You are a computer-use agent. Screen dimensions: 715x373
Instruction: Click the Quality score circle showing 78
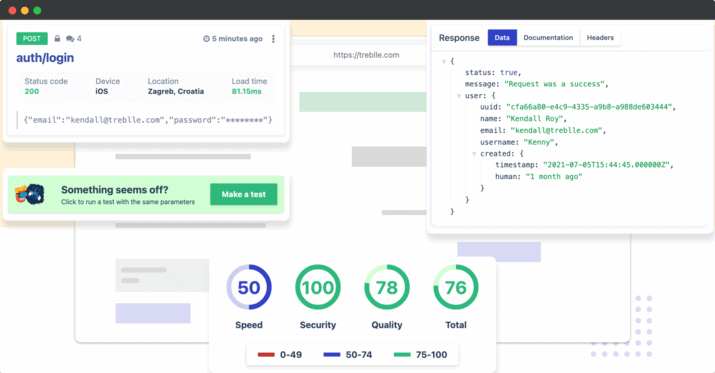tap(387, 287)
